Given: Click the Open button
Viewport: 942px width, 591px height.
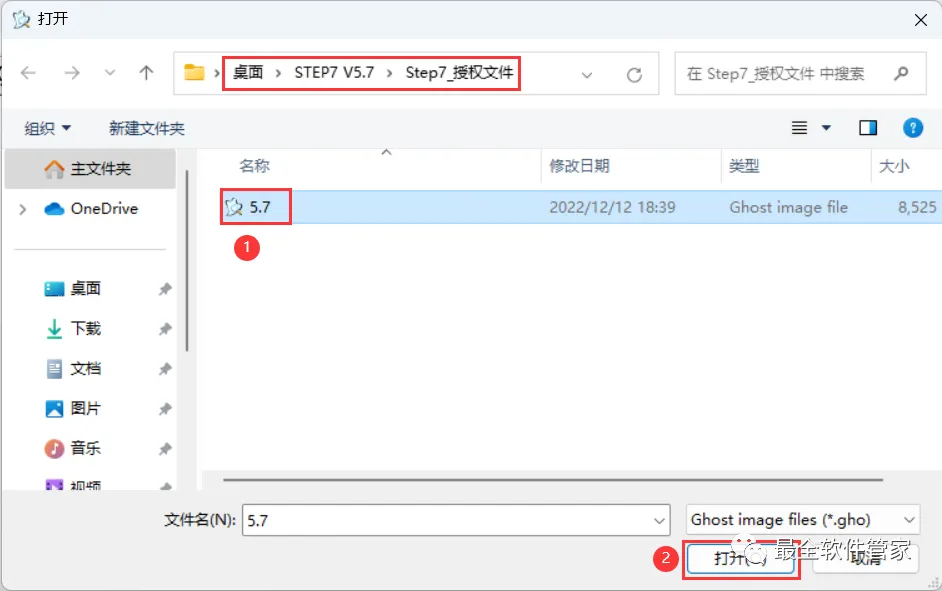Looking at the screenshot, I should pyautogui.click(x=740, y=559).
